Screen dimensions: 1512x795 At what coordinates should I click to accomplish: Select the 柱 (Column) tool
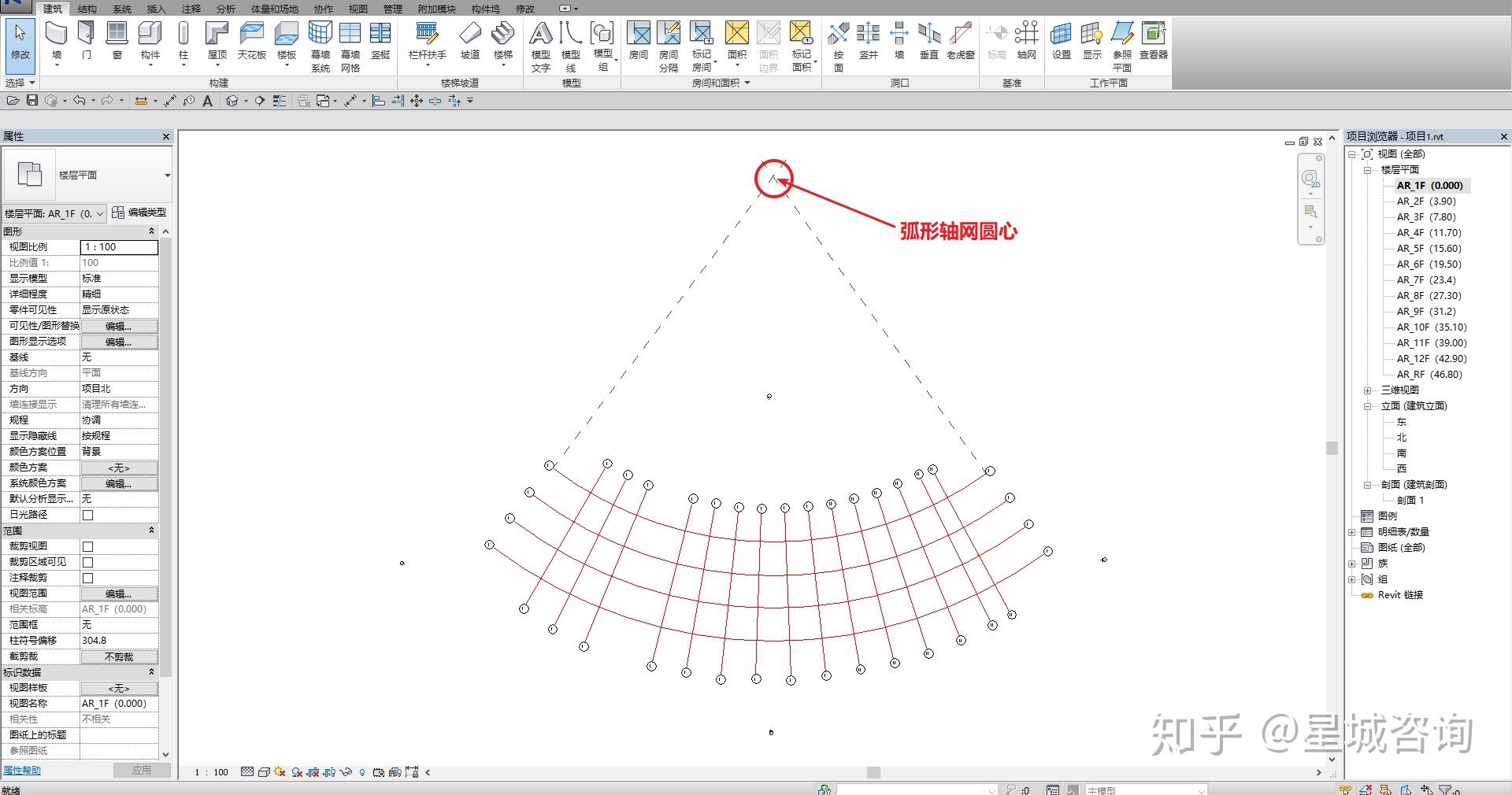point(183,41)
